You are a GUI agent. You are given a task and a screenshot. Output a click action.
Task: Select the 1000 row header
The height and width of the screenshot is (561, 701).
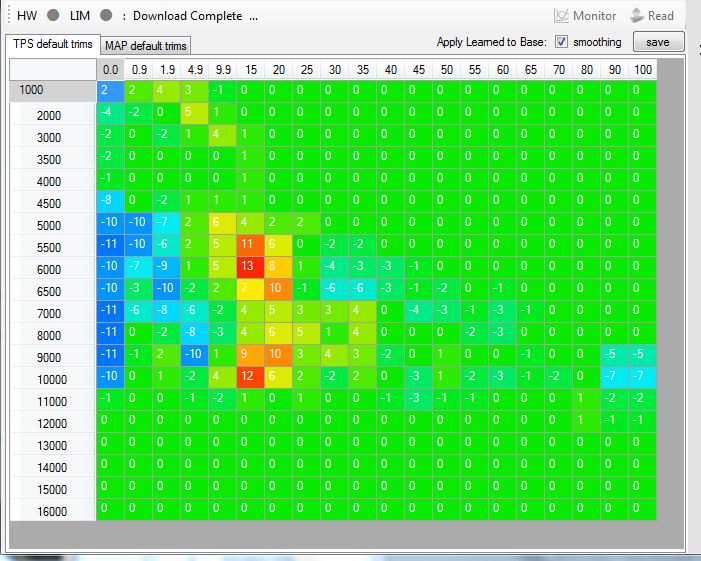[x=53, y=91]
